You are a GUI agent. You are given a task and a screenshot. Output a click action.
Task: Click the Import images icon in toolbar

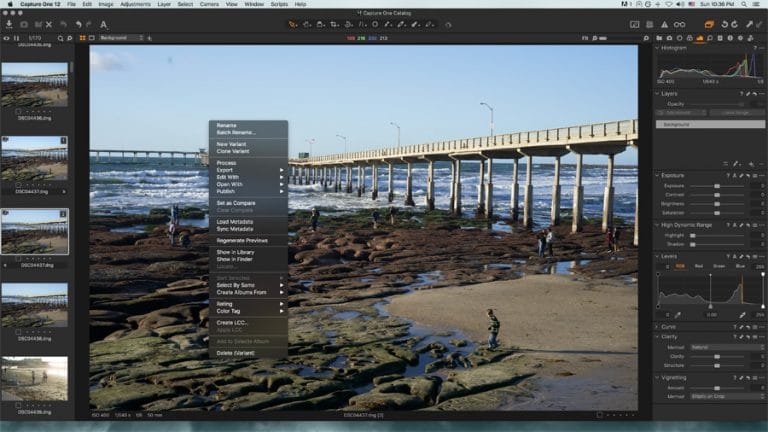click(9, 24)
